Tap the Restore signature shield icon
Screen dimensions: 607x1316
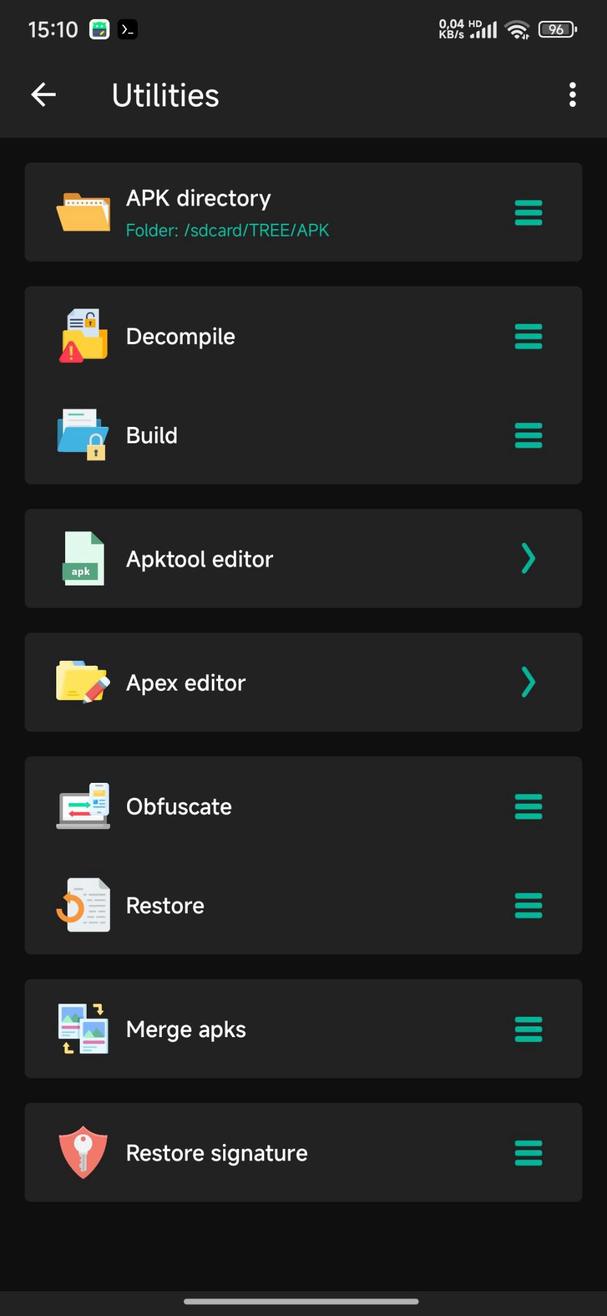tap(83, 1153)
